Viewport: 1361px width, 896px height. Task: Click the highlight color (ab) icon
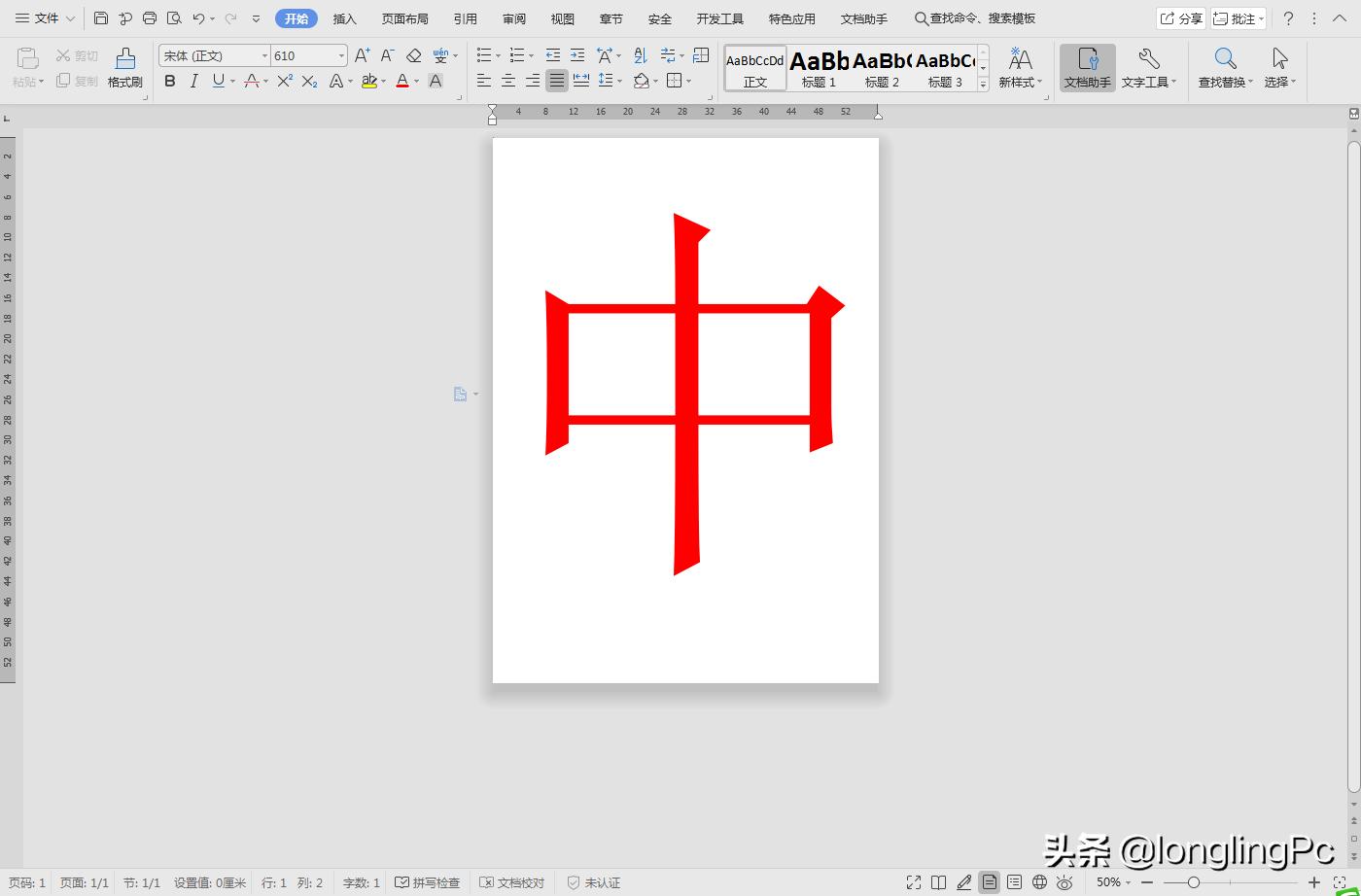tap(369, 82)
